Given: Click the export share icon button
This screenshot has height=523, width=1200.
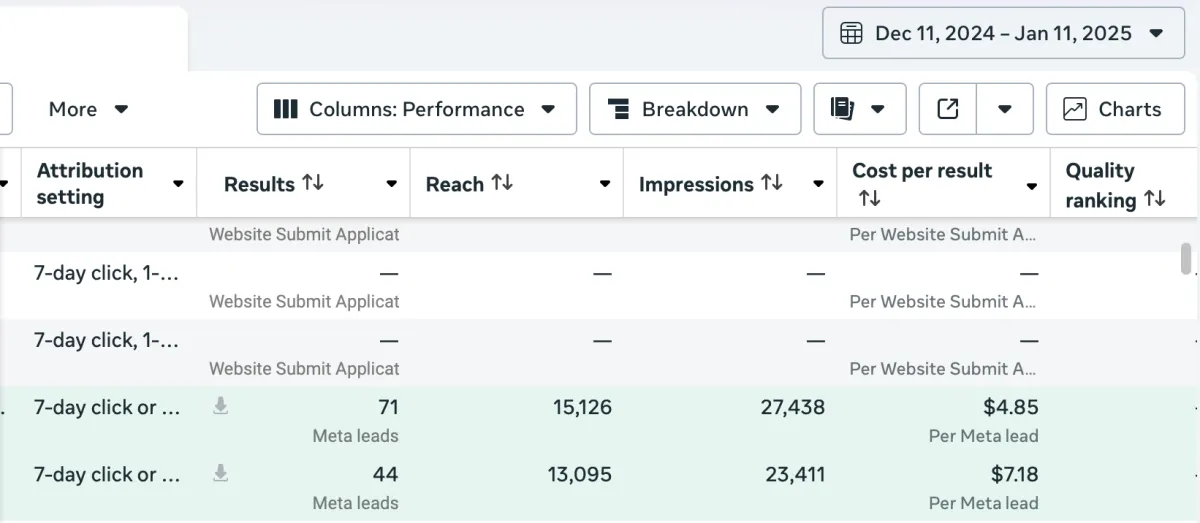Looking at the screenshot, I should coord(948,109).
